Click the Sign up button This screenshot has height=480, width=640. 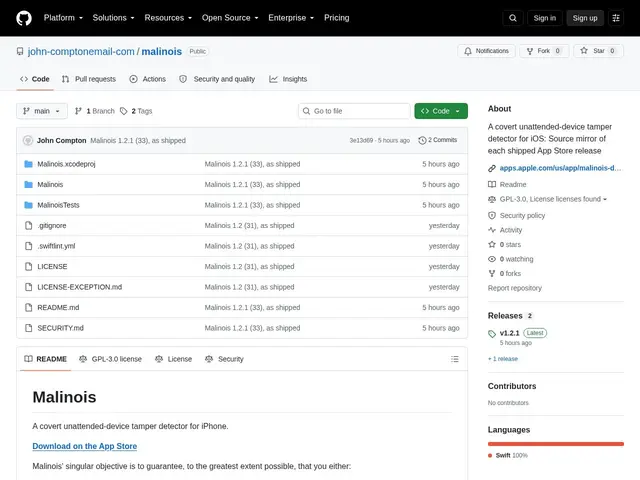tap(584, 18)
